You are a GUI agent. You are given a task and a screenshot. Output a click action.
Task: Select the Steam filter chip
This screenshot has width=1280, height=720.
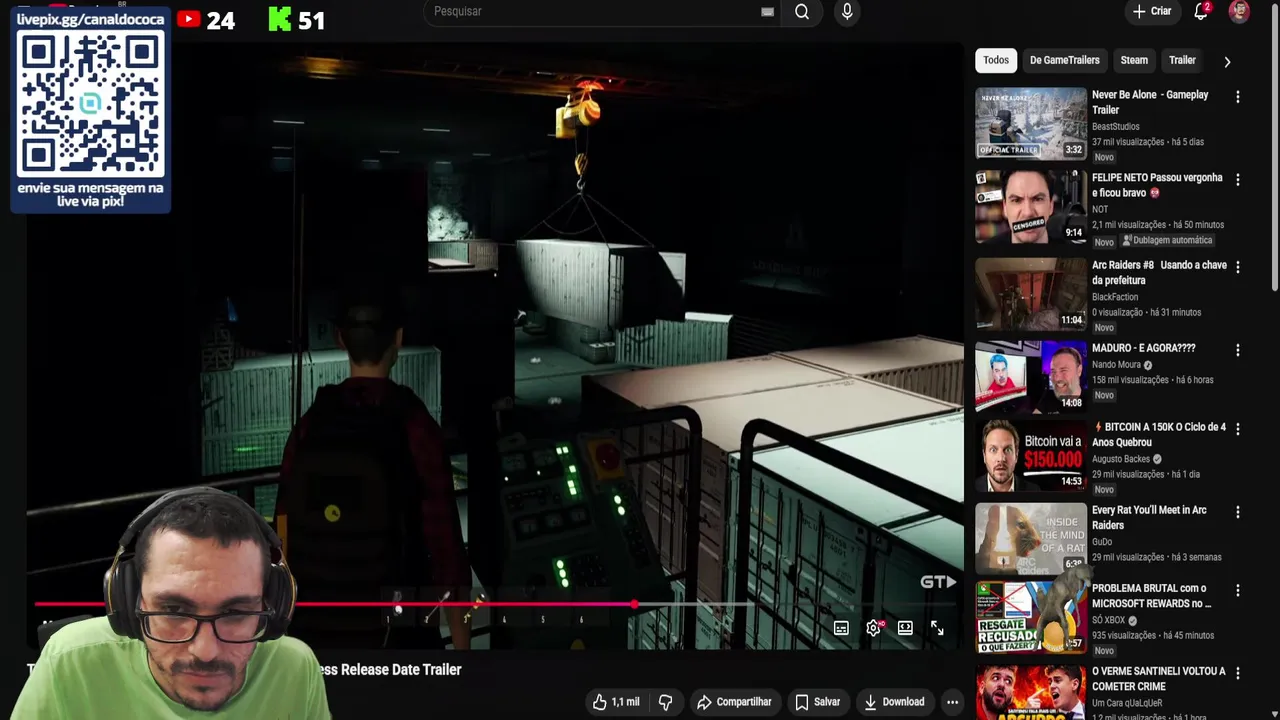(1134, 60)
